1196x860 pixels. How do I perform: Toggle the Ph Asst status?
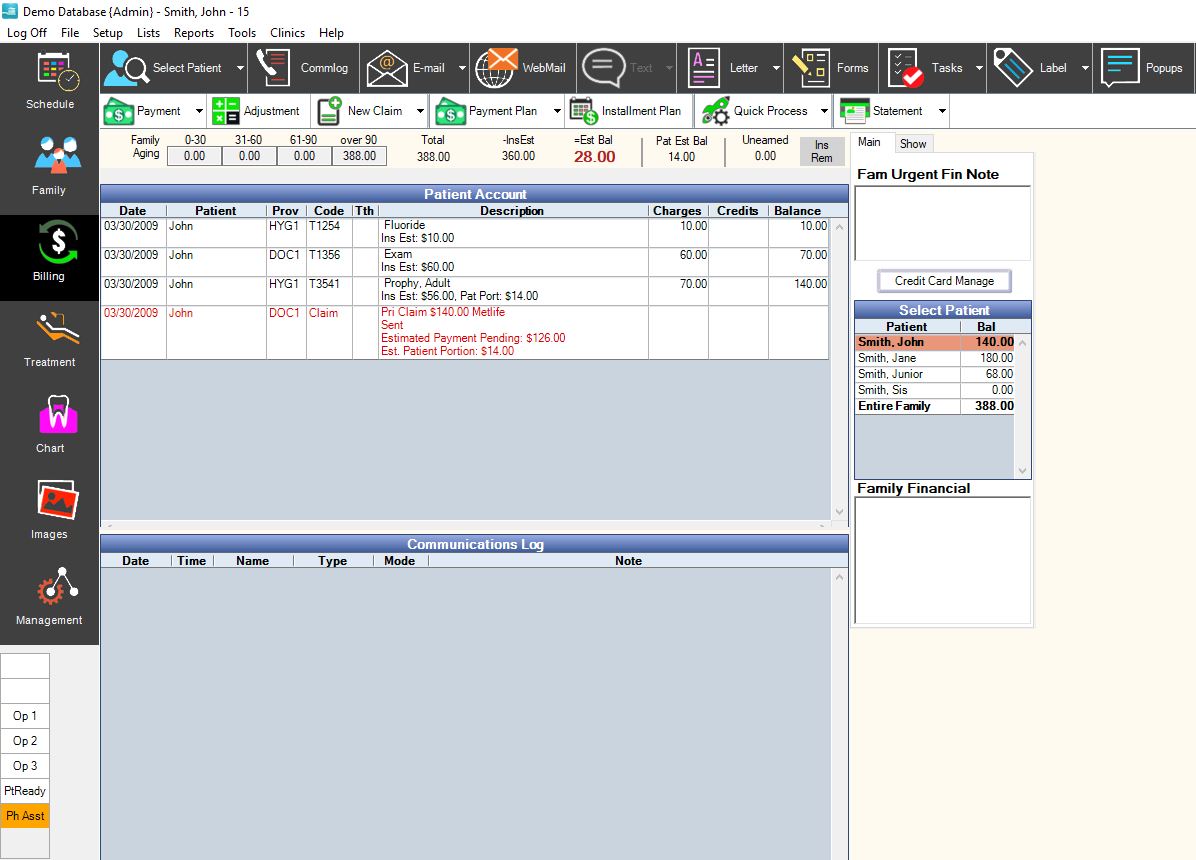click(25, 815)
